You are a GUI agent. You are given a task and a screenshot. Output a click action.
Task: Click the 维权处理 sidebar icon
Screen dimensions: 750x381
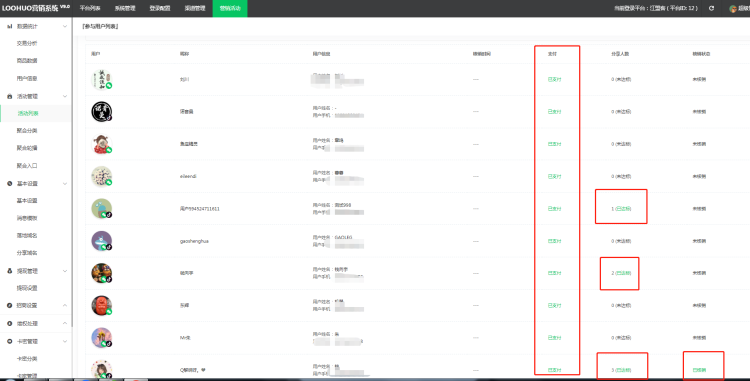9,324
